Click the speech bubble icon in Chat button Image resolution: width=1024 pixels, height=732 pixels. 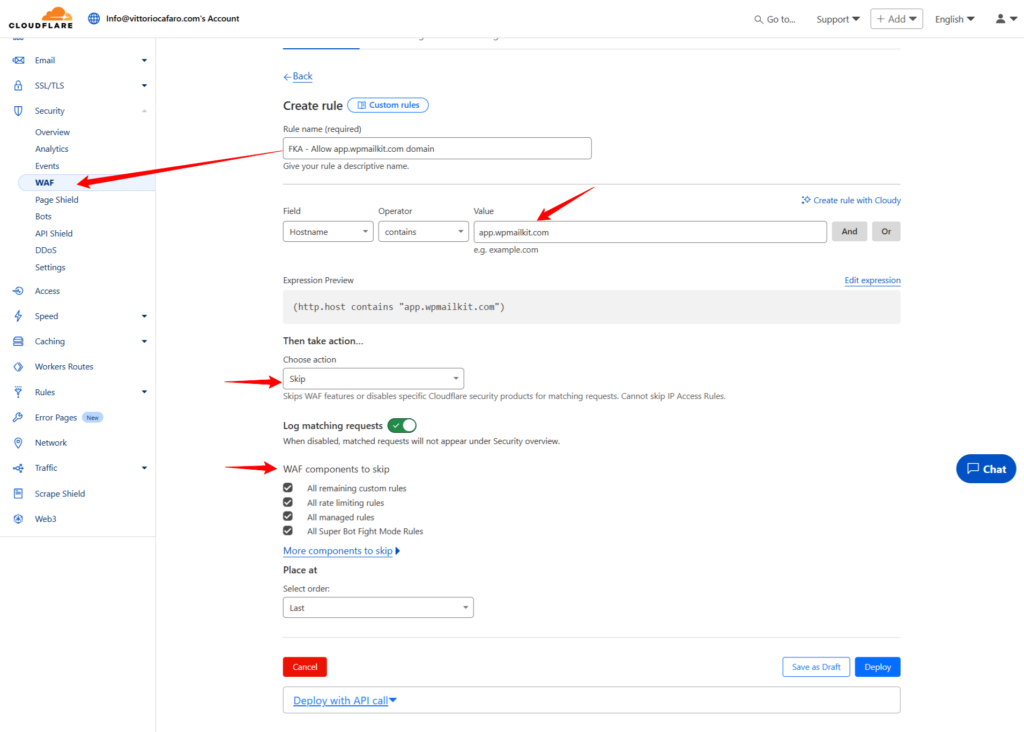tap(973, 468)
